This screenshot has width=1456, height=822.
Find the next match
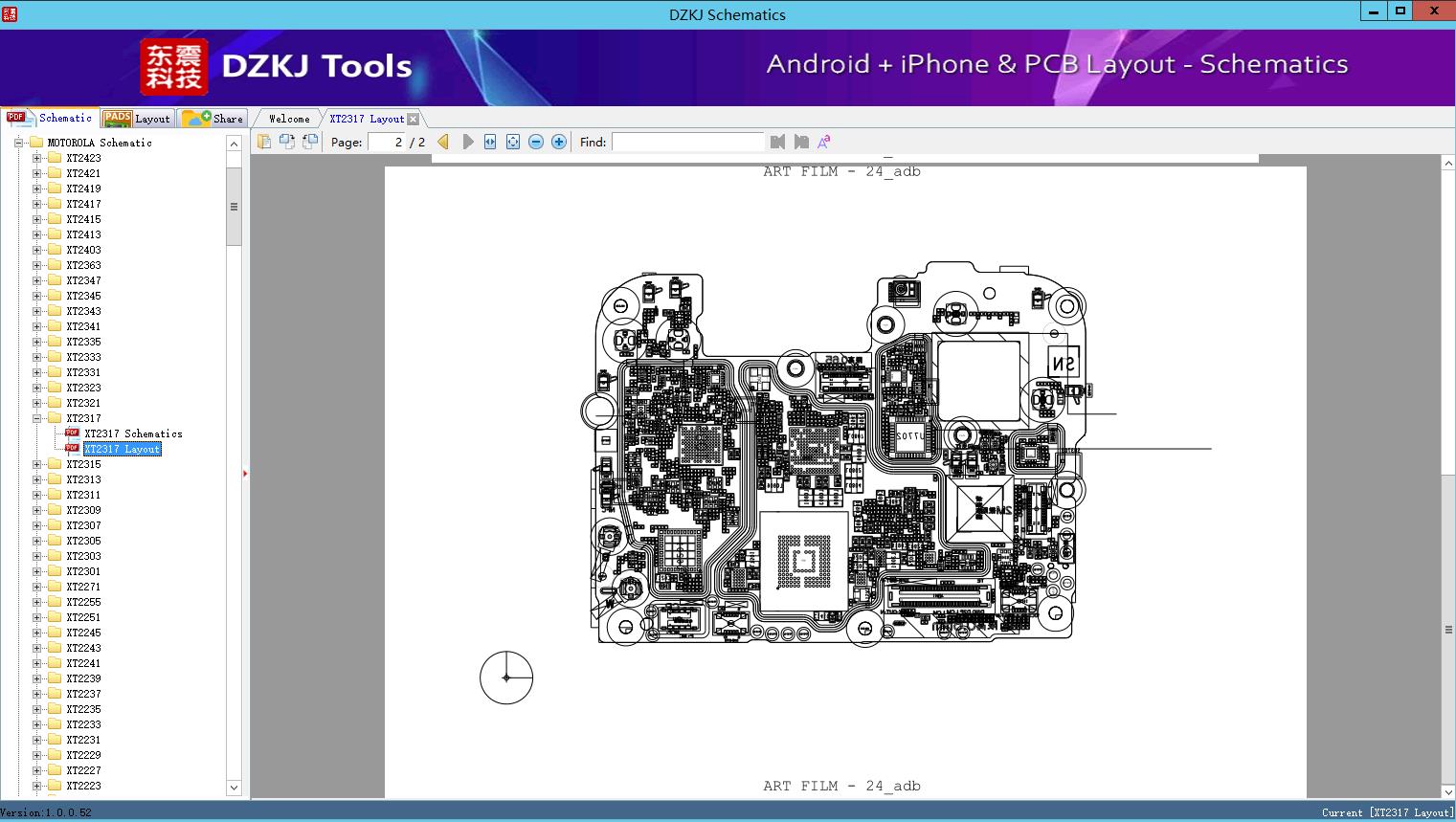click(x=801, y=142)
